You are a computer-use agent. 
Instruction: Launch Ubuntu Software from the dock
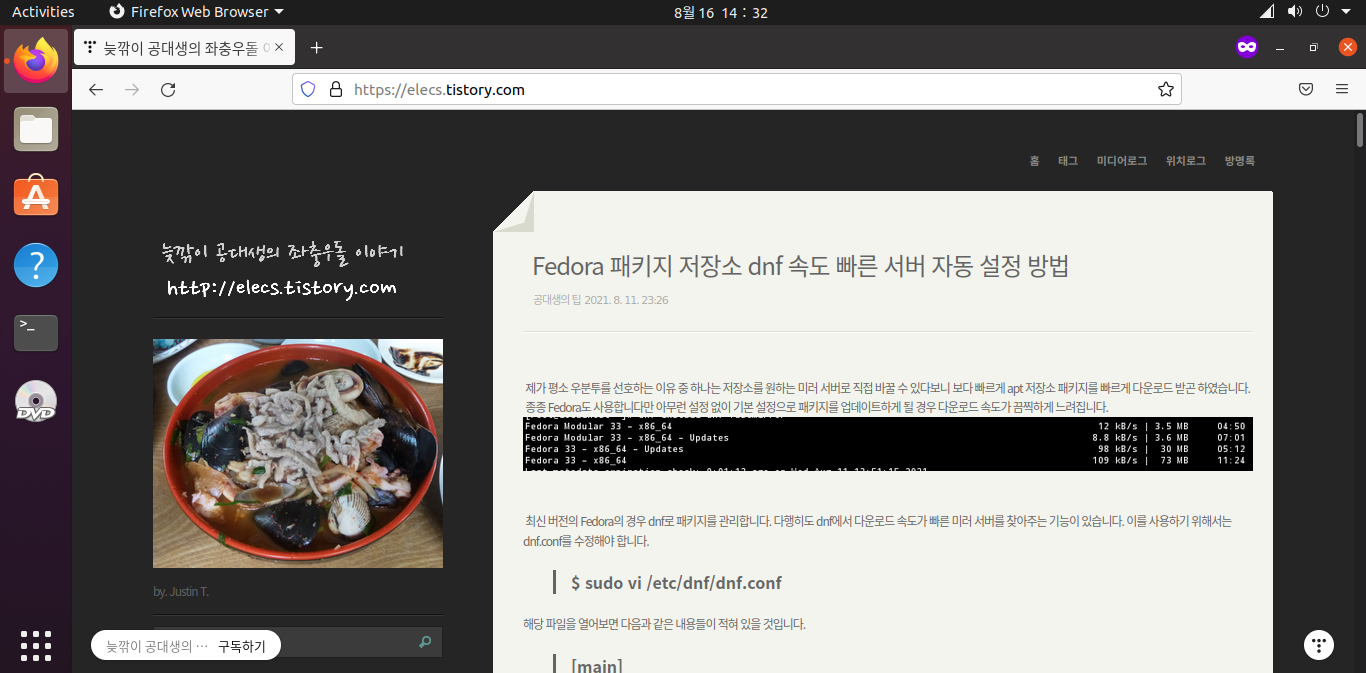click(x=36, y=196)
